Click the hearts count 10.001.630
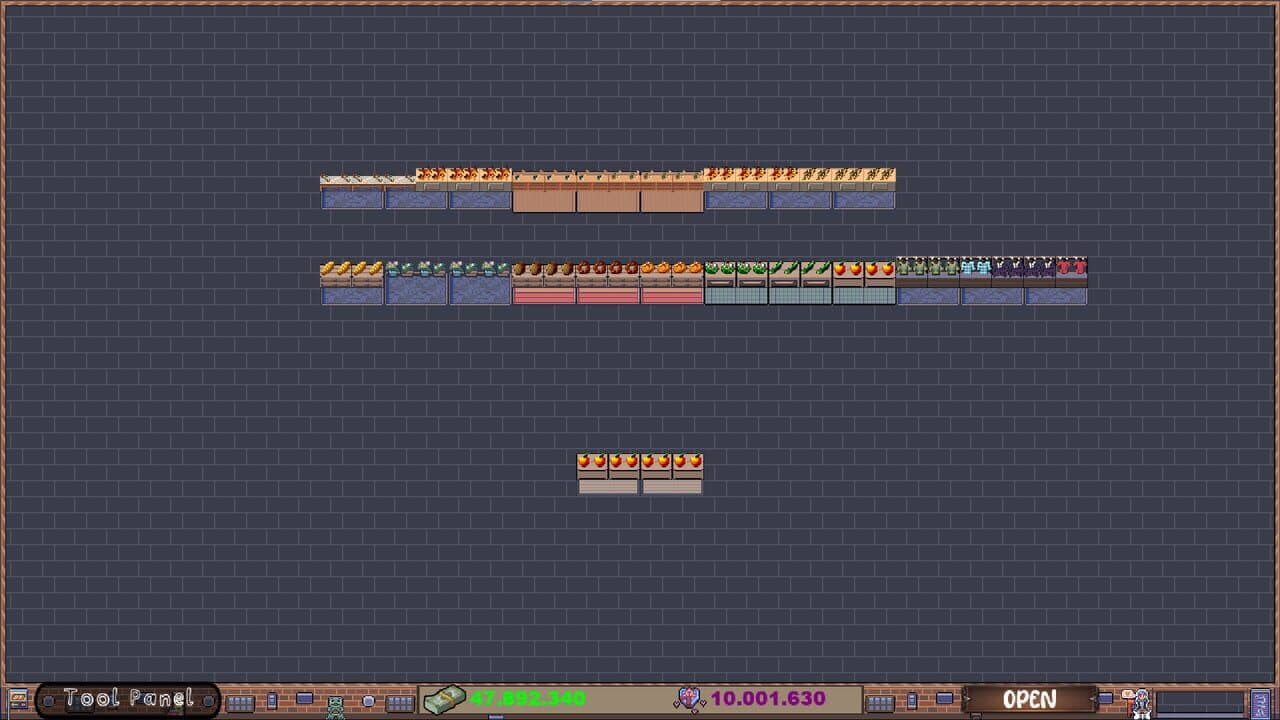The image size is (1280, 720). [x=768, y=699]
